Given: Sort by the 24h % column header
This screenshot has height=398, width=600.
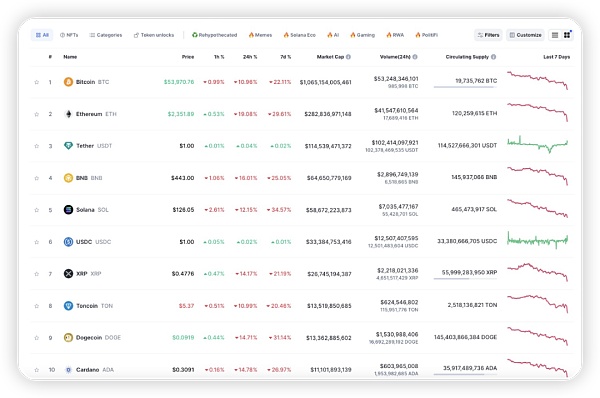Looking at the screenshot, I should point(250,57).
